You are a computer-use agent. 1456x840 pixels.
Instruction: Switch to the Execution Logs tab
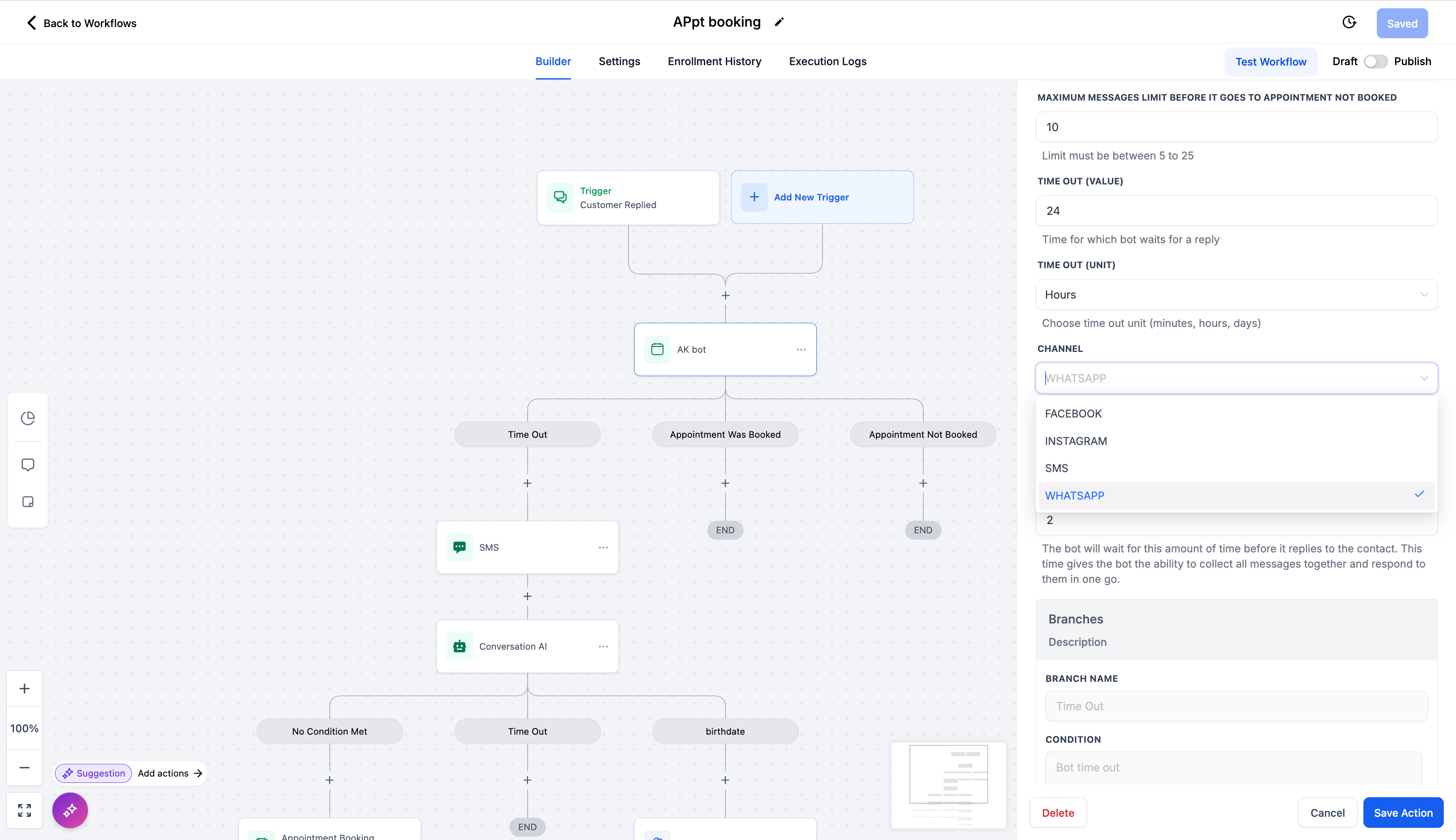[x=827, y=62]
